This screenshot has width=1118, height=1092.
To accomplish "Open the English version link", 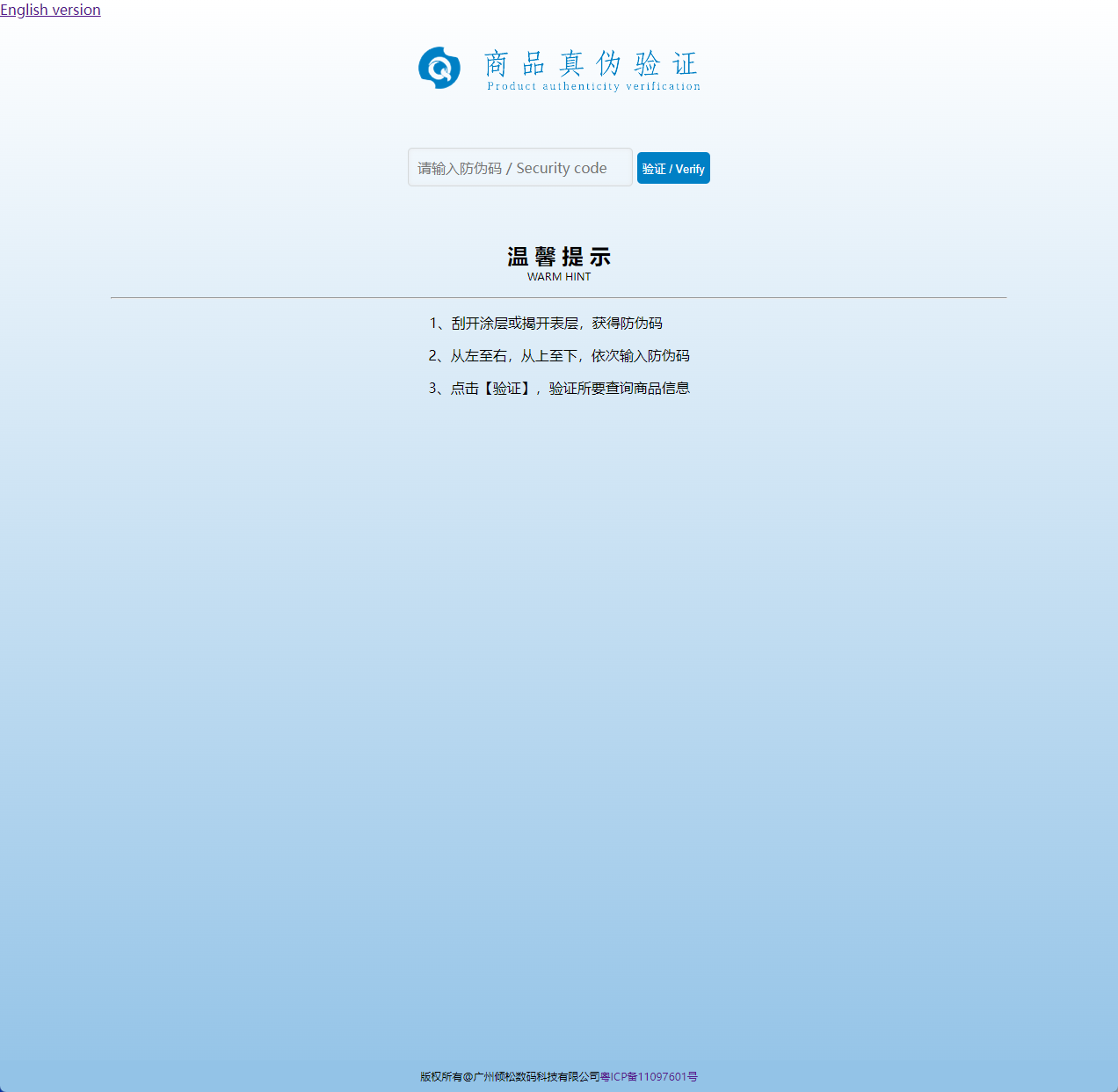I will (x=50, y=10).
